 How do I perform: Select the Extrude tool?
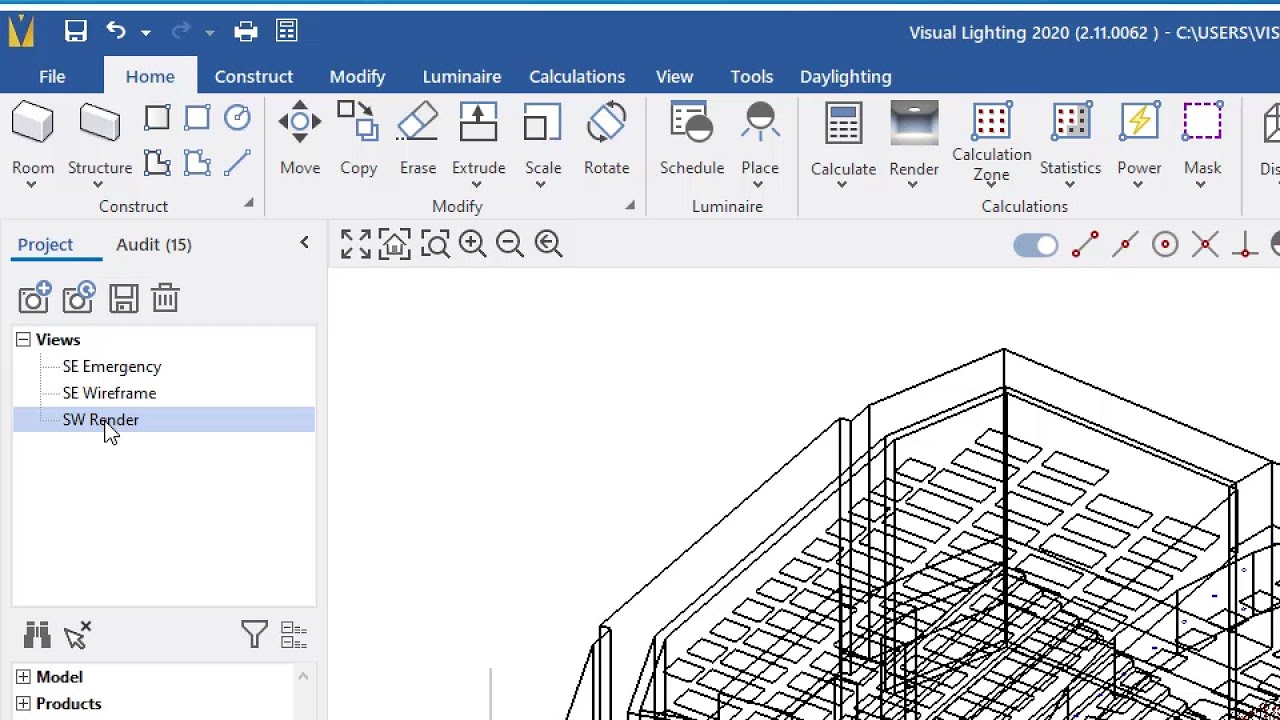pos(478,139)
